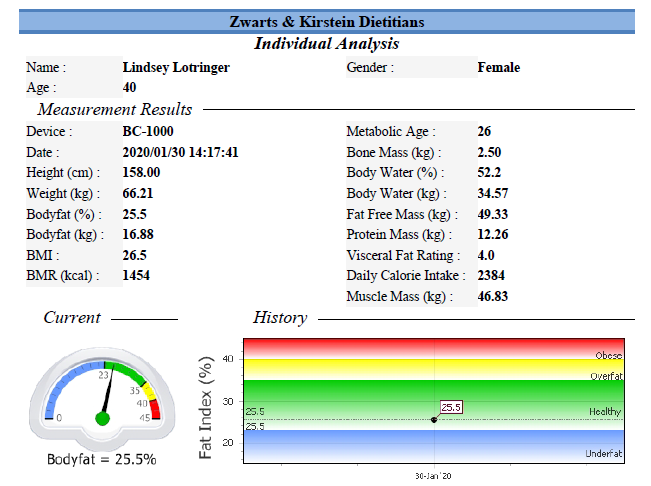Click the Current section heading
This screenshot has height=486, width=651.
72,317
